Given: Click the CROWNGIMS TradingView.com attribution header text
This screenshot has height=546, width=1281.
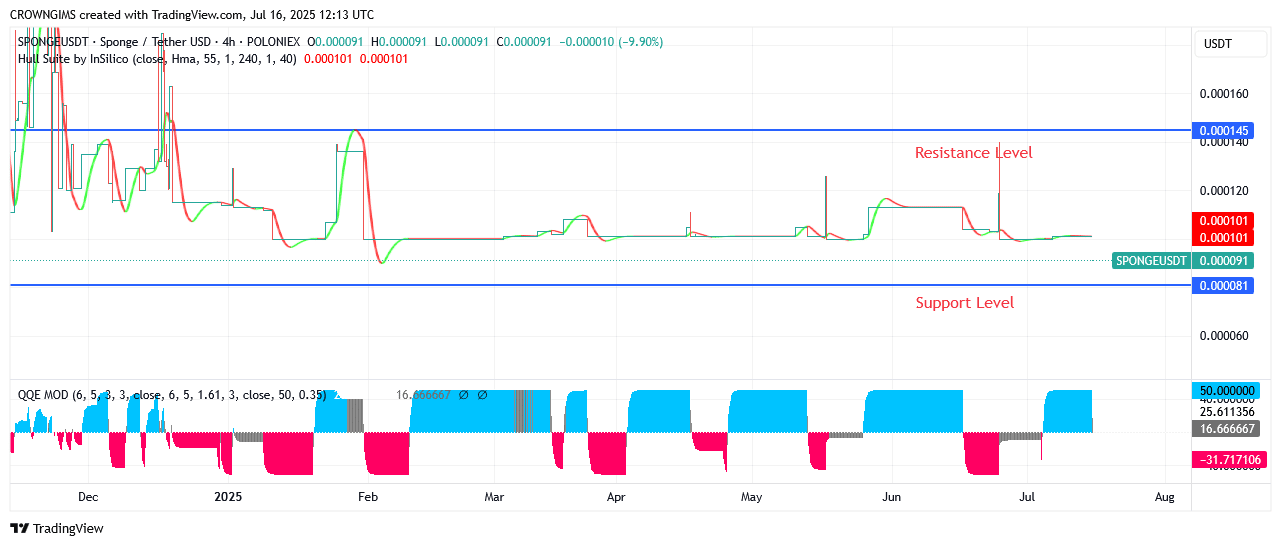Looking at the screenshot, I should [x=192, y=15].
